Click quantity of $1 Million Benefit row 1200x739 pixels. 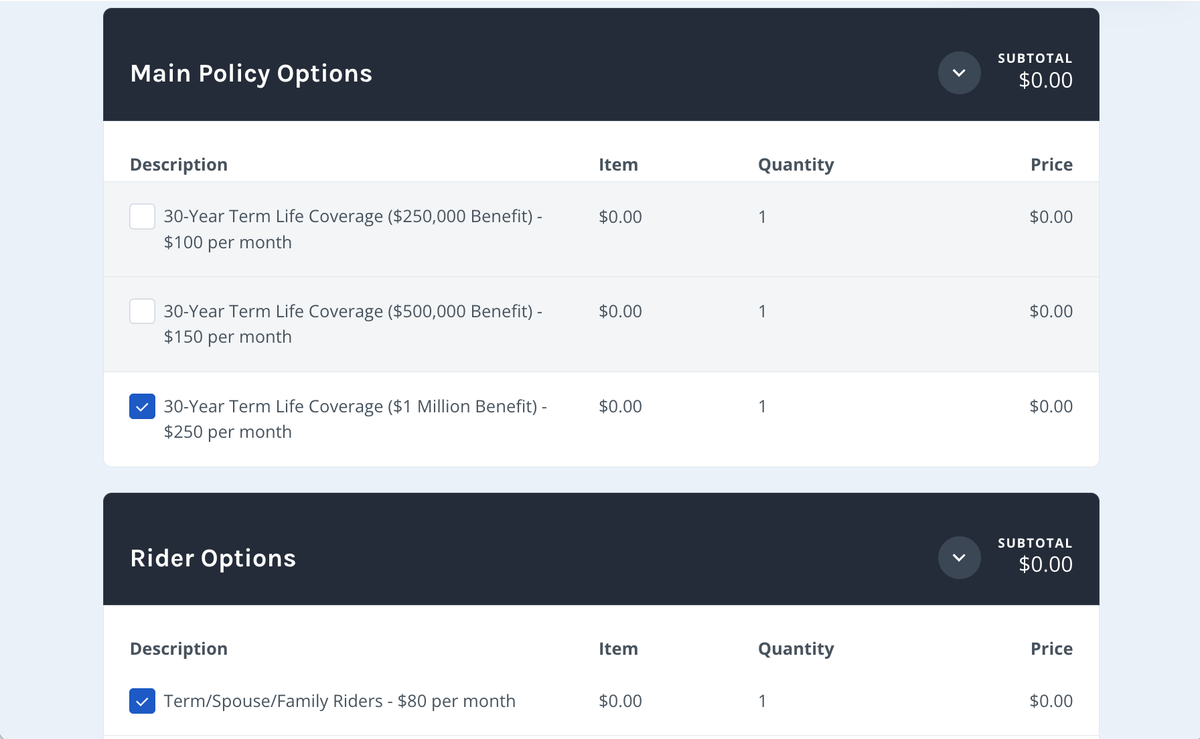click(762, 406)
